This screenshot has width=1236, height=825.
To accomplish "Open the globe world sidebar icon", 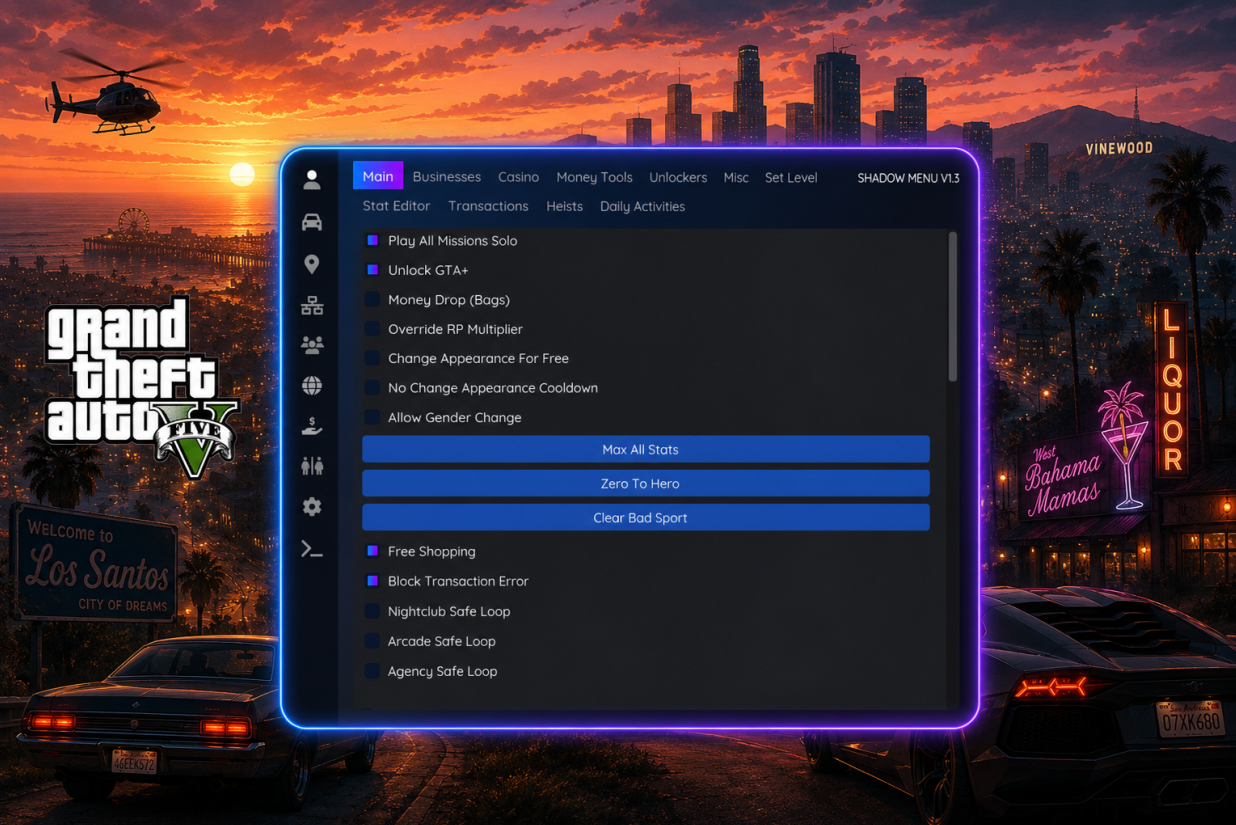I will [x=312, y=386].
